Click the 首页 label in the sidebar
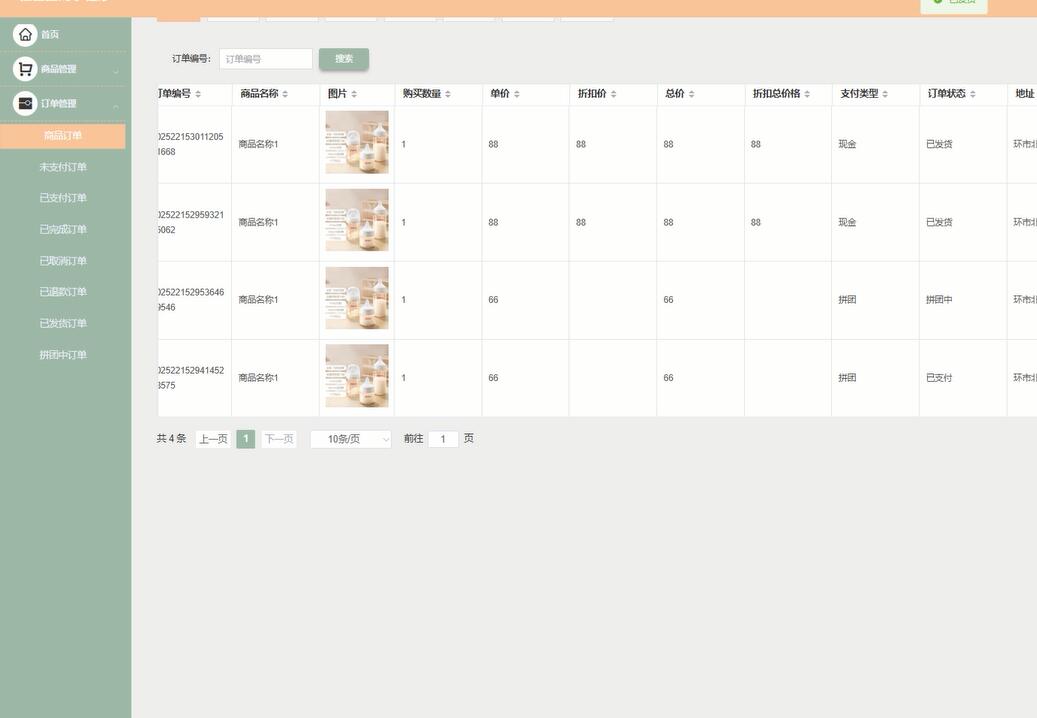Viewport: 1037px width, 718px height. 50,34
